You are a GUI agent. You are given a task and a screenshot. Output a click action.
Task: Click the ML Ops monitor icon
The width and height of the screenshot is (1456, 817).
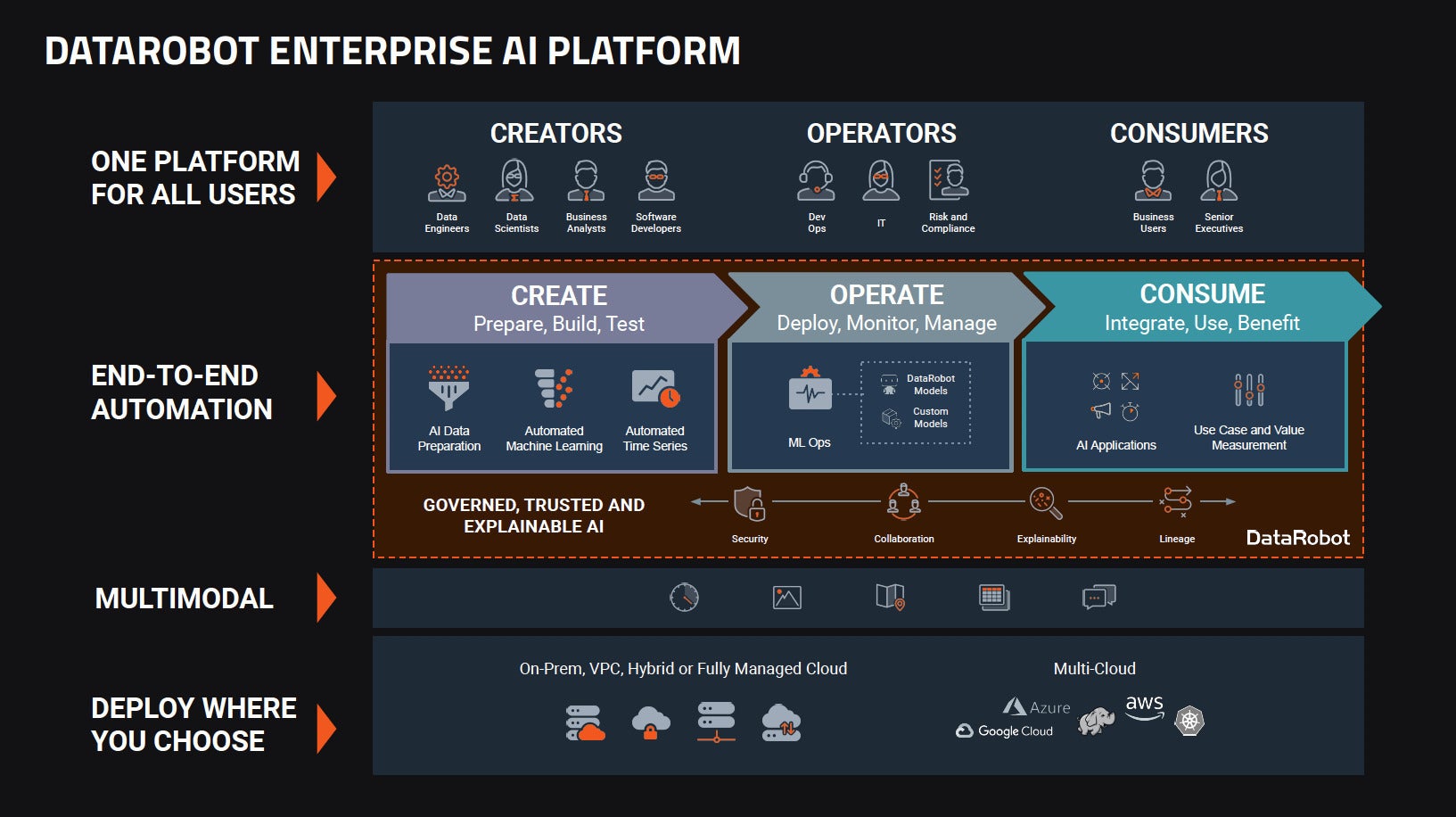click(x=810, y=389)
